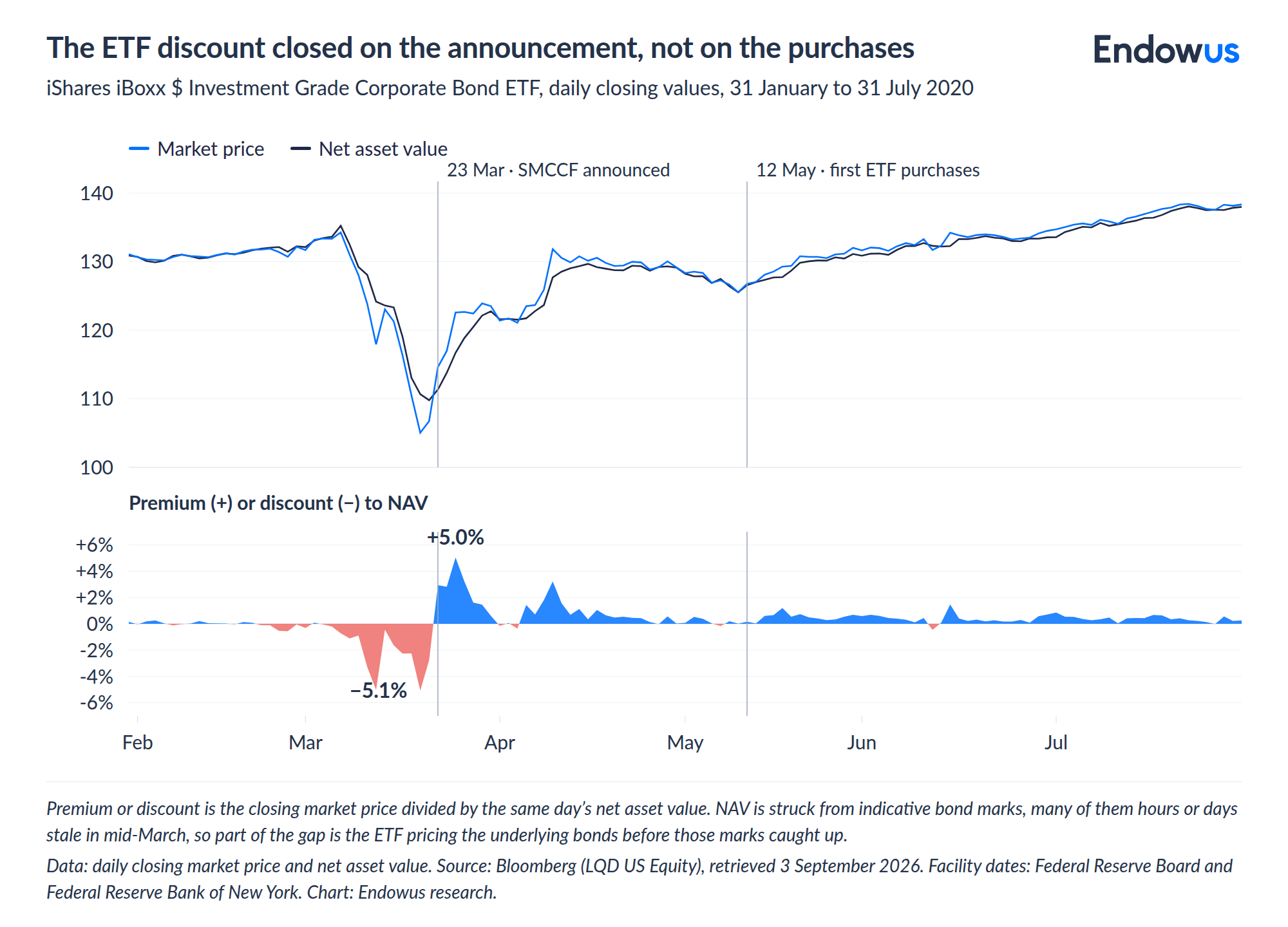
Task: Click the chart title about ETF discount
Action: [x=480, y=48]
